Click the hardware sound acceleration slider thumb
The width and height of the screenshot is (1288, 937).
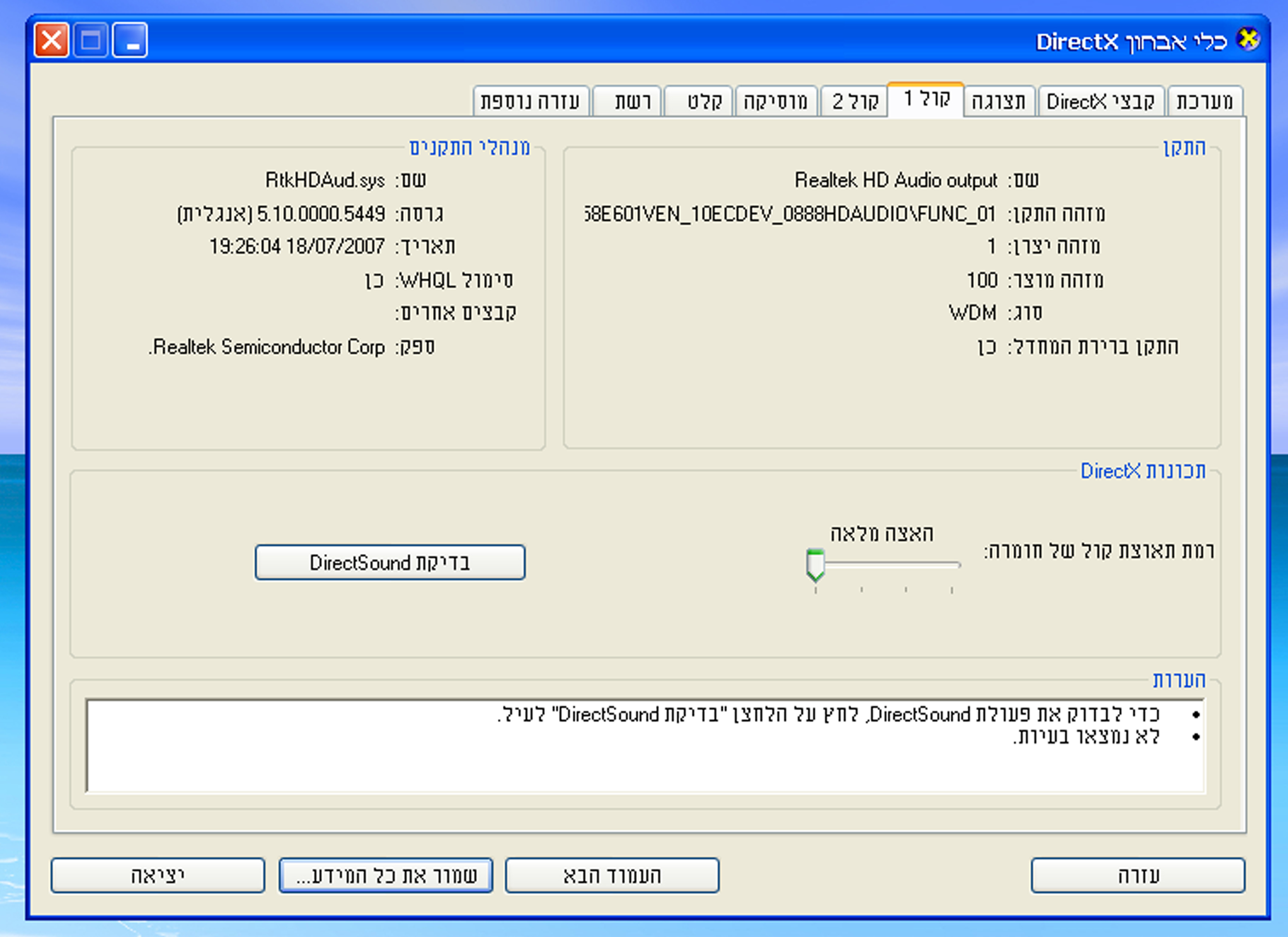816,565
